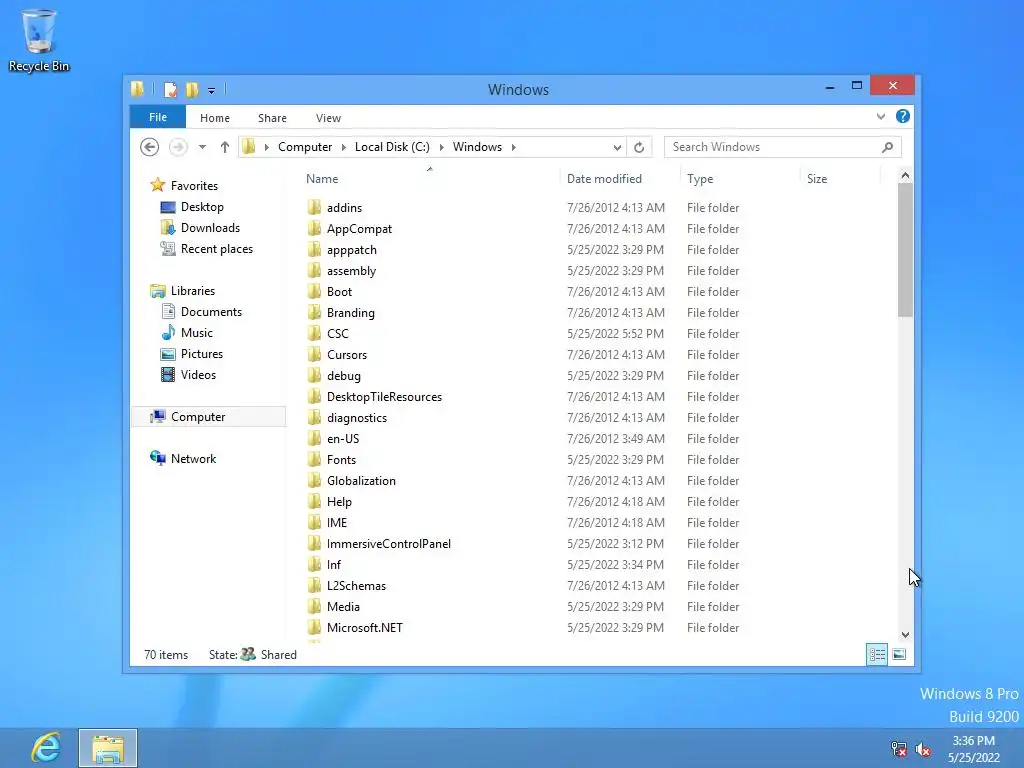Select the apppatch folder icon

[315, 249]
